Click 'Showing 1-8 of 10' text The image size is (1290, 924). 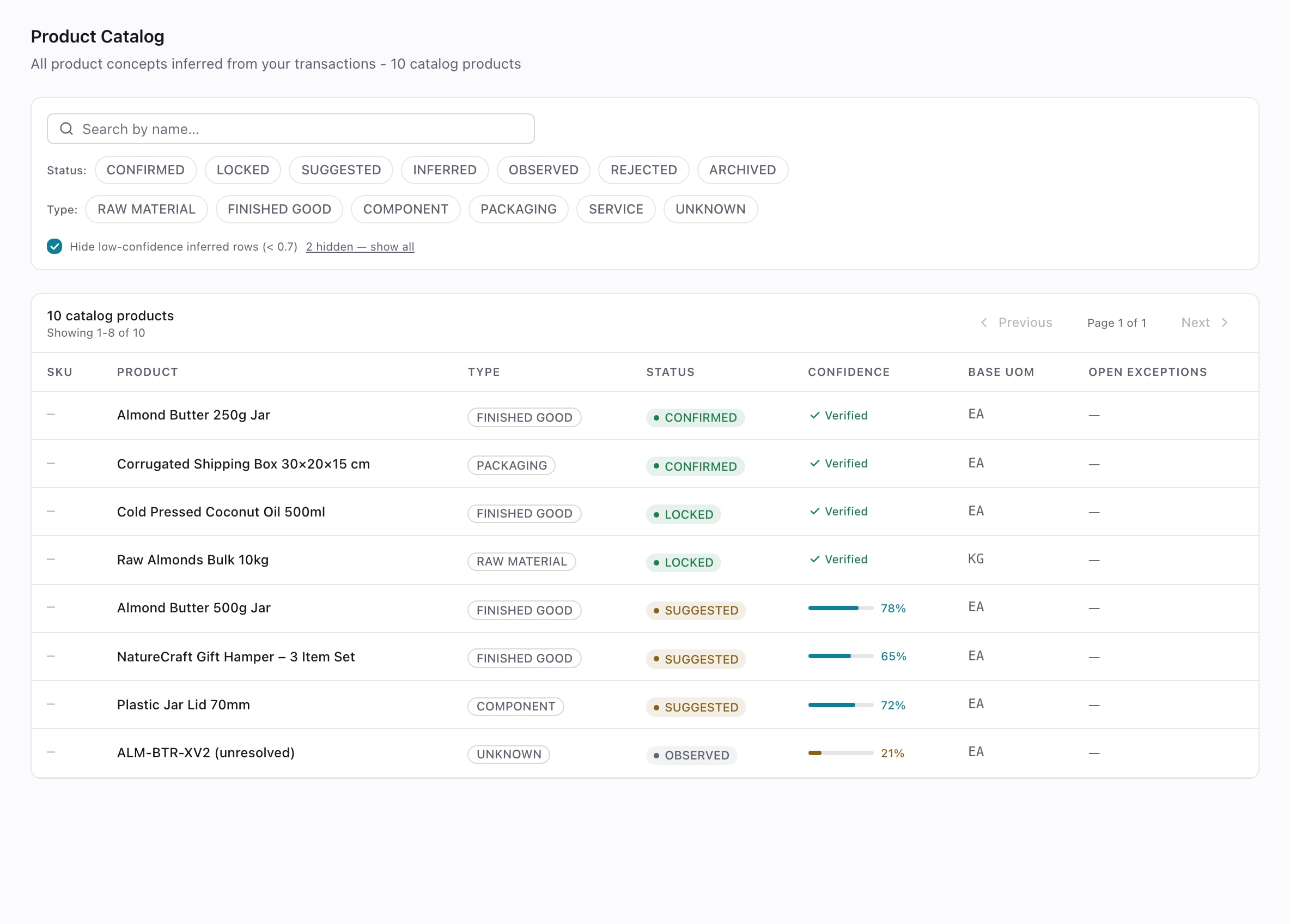[95, 333]
